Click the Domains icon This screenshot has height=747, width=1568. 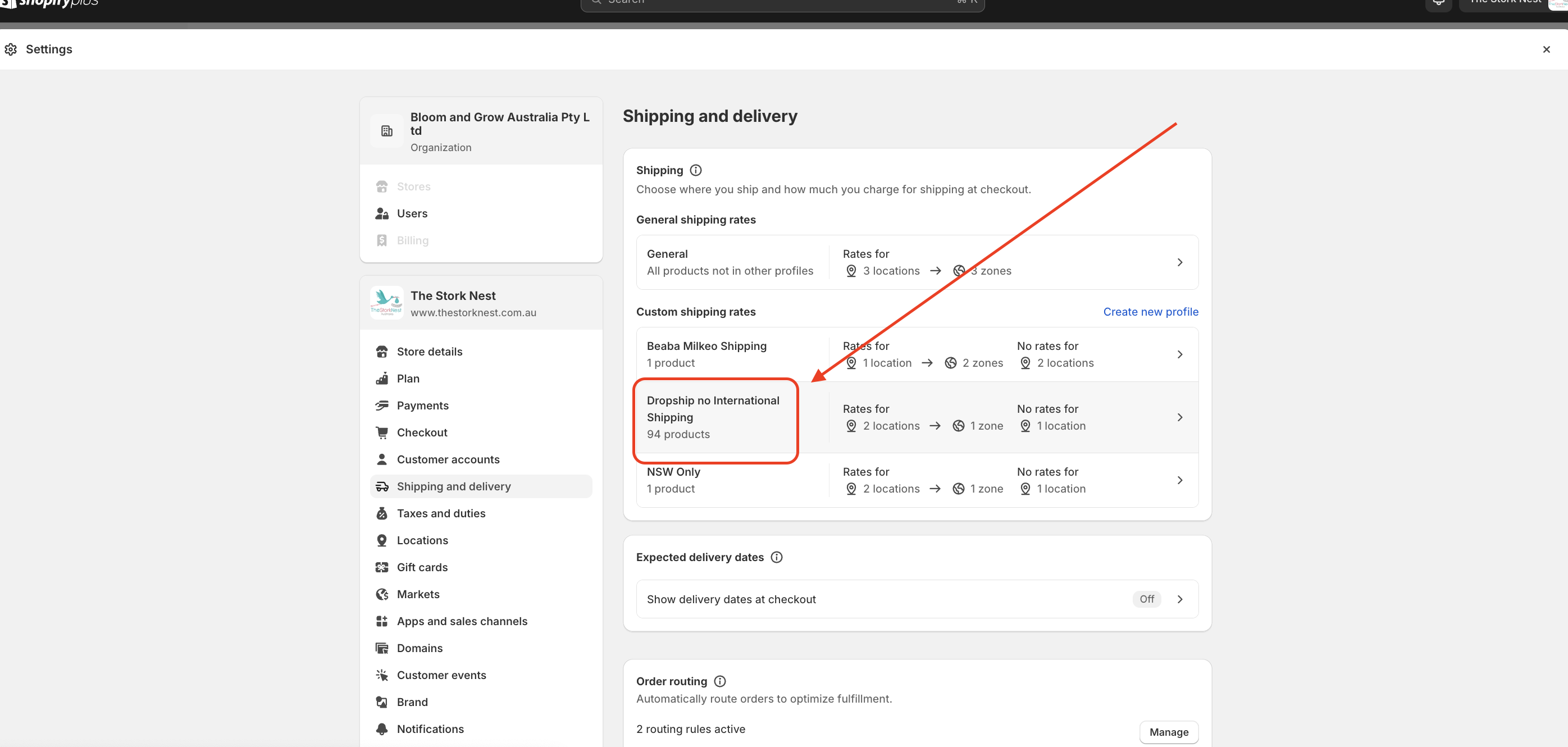tap(382, 648)
